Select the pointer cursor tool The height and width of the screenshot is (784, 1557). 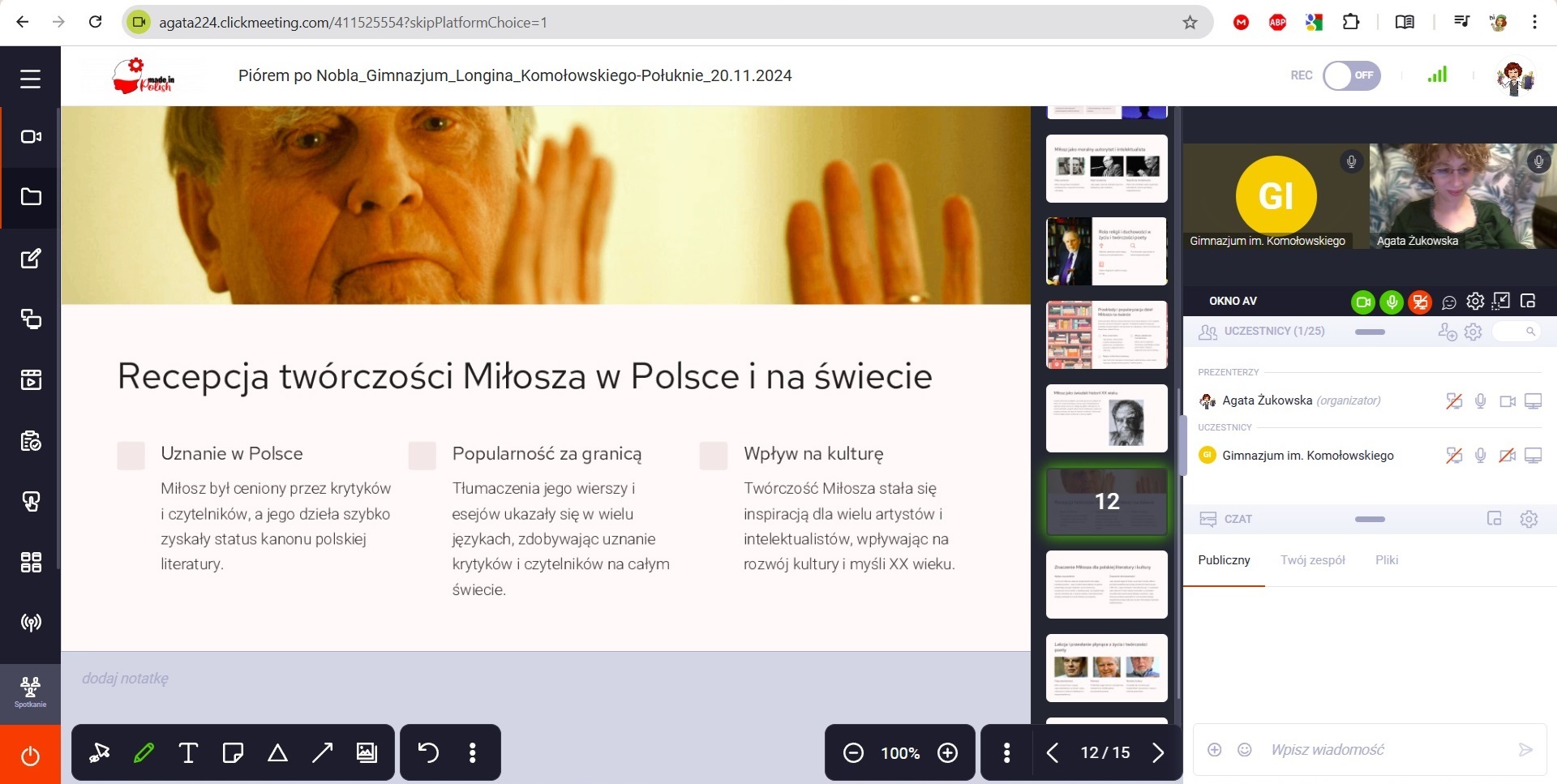point(100,753)
